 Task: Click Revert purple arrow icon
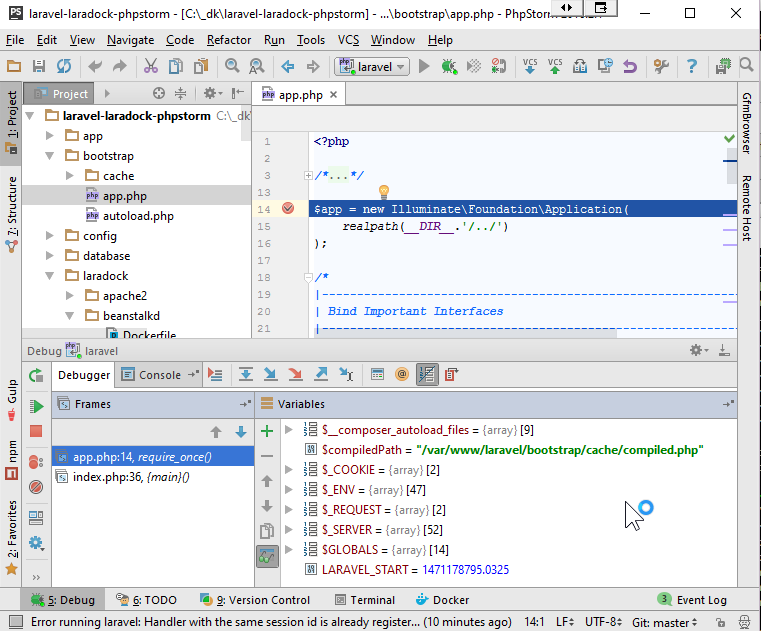point(630,66)
